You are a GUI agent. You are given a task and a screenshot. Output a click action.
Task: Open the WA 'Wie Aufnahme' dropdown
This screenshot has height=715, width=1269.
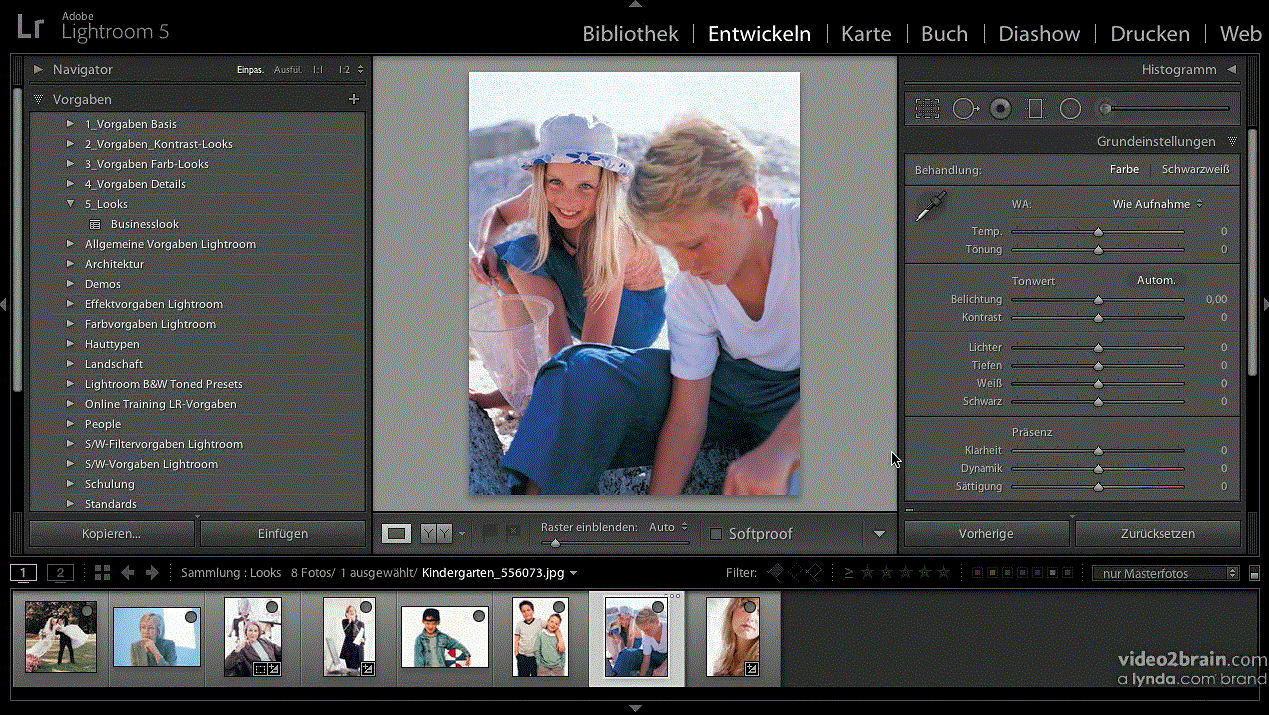click(1157, 204)
